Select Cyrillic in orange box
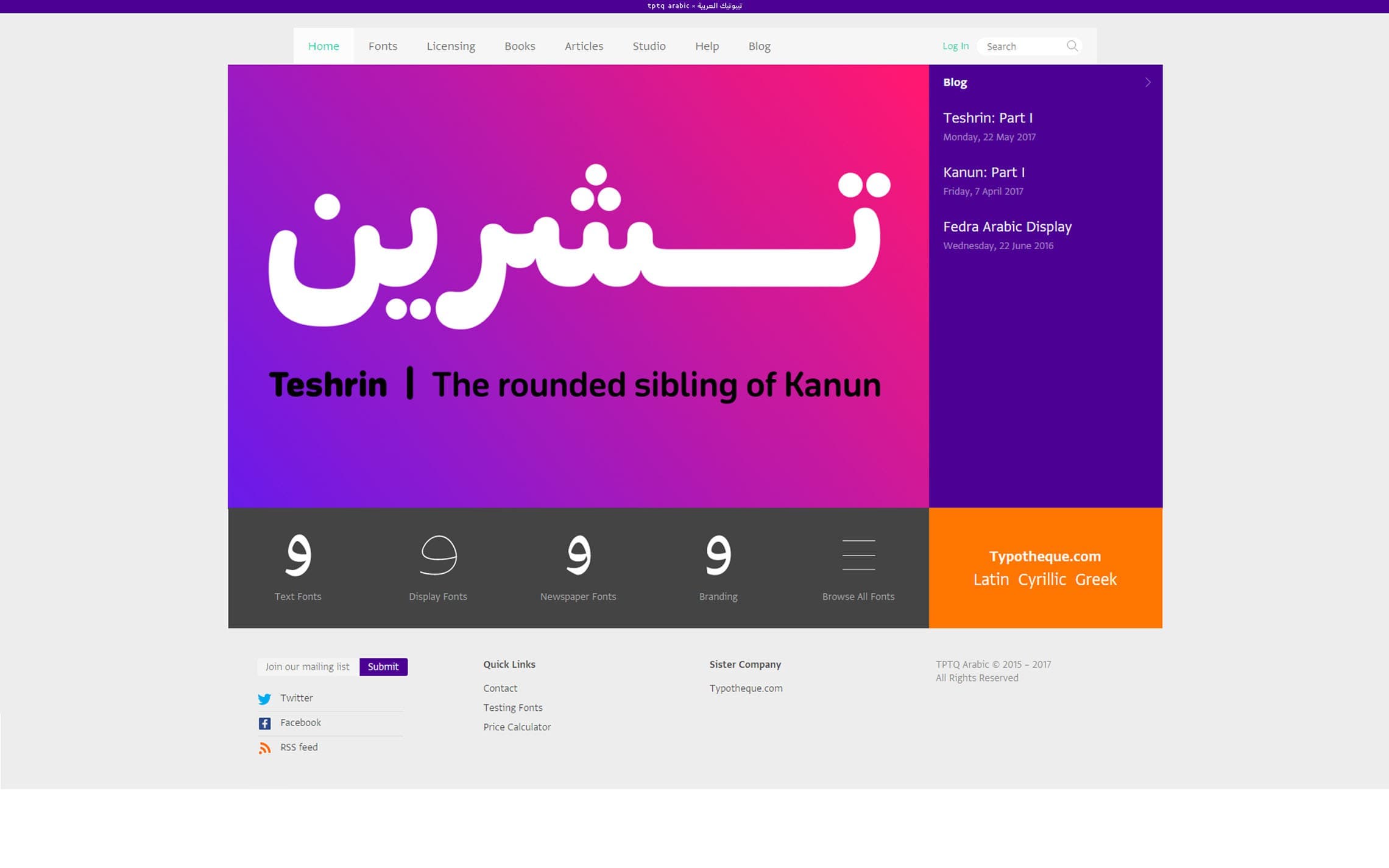The width and height of the screenshot is (1389, 868). 1042,579
